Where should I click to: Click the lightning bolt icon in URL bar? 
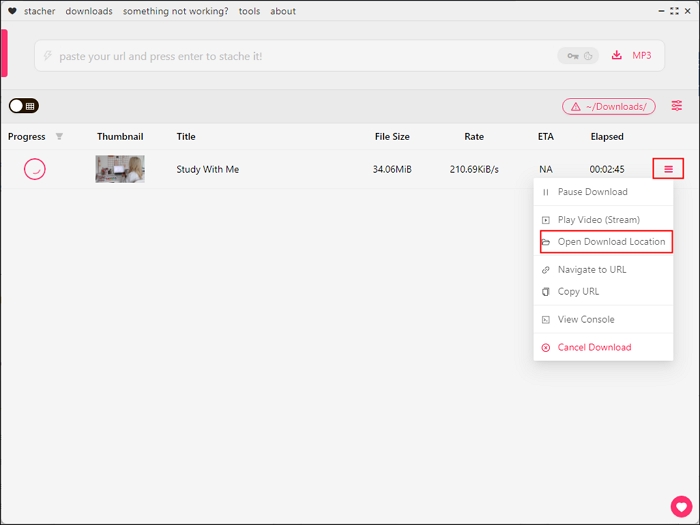(47, 56)
